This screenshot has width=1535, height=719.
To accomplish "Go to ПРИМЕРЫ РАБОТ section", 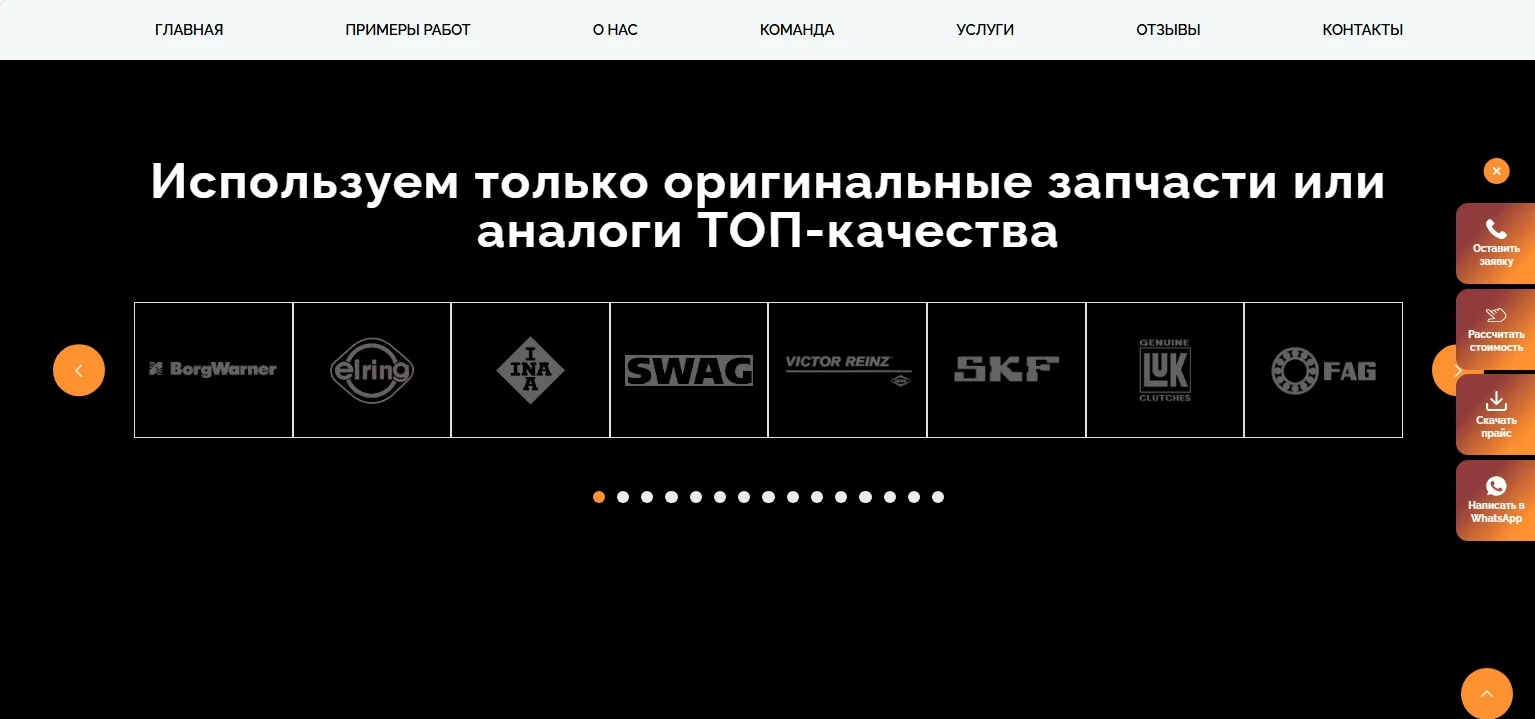I will point(408,30).
